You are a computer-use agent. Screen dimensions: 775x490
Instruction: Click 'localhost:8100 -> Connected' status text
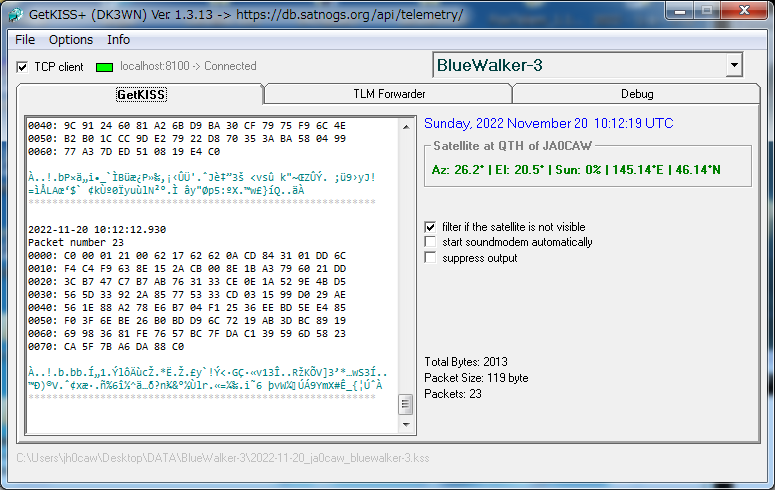pos(188,66)
